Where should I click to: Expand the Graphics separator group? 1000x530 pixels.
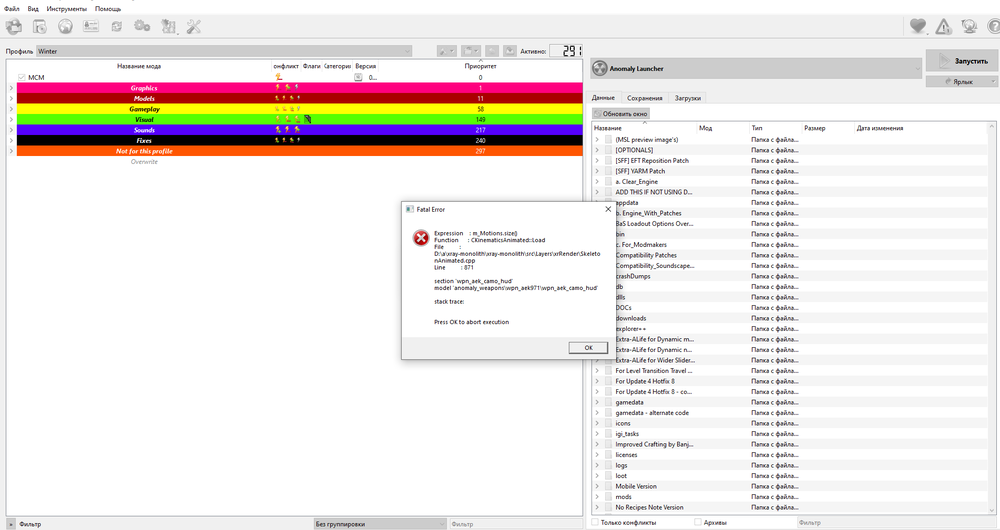pos(11,88)
